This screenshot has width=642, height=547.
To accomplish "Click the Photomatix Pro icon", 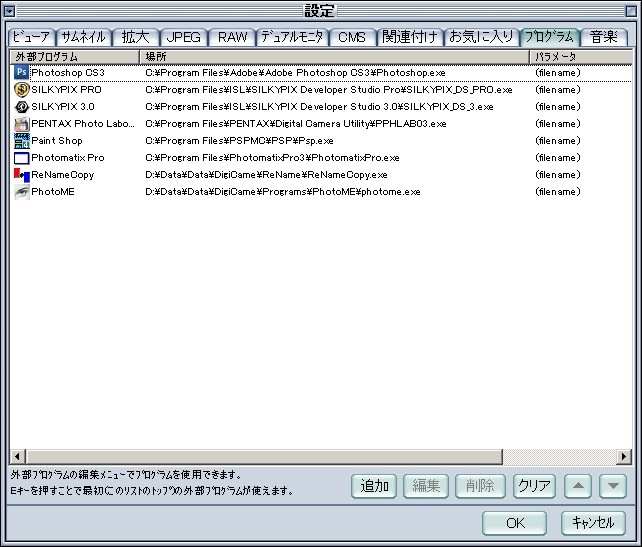I will click(21, 158).
